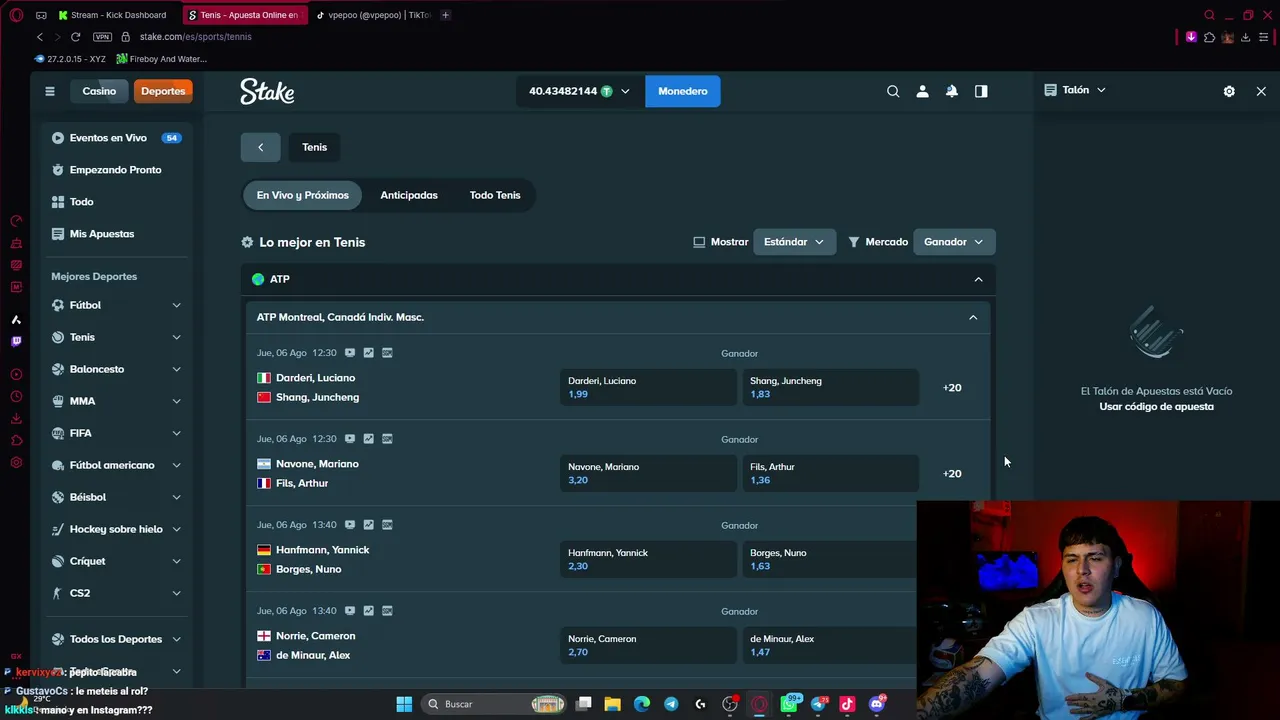Open the Estándar display dropdown
Screen dimensions: 1280x720
pos(794,242)
